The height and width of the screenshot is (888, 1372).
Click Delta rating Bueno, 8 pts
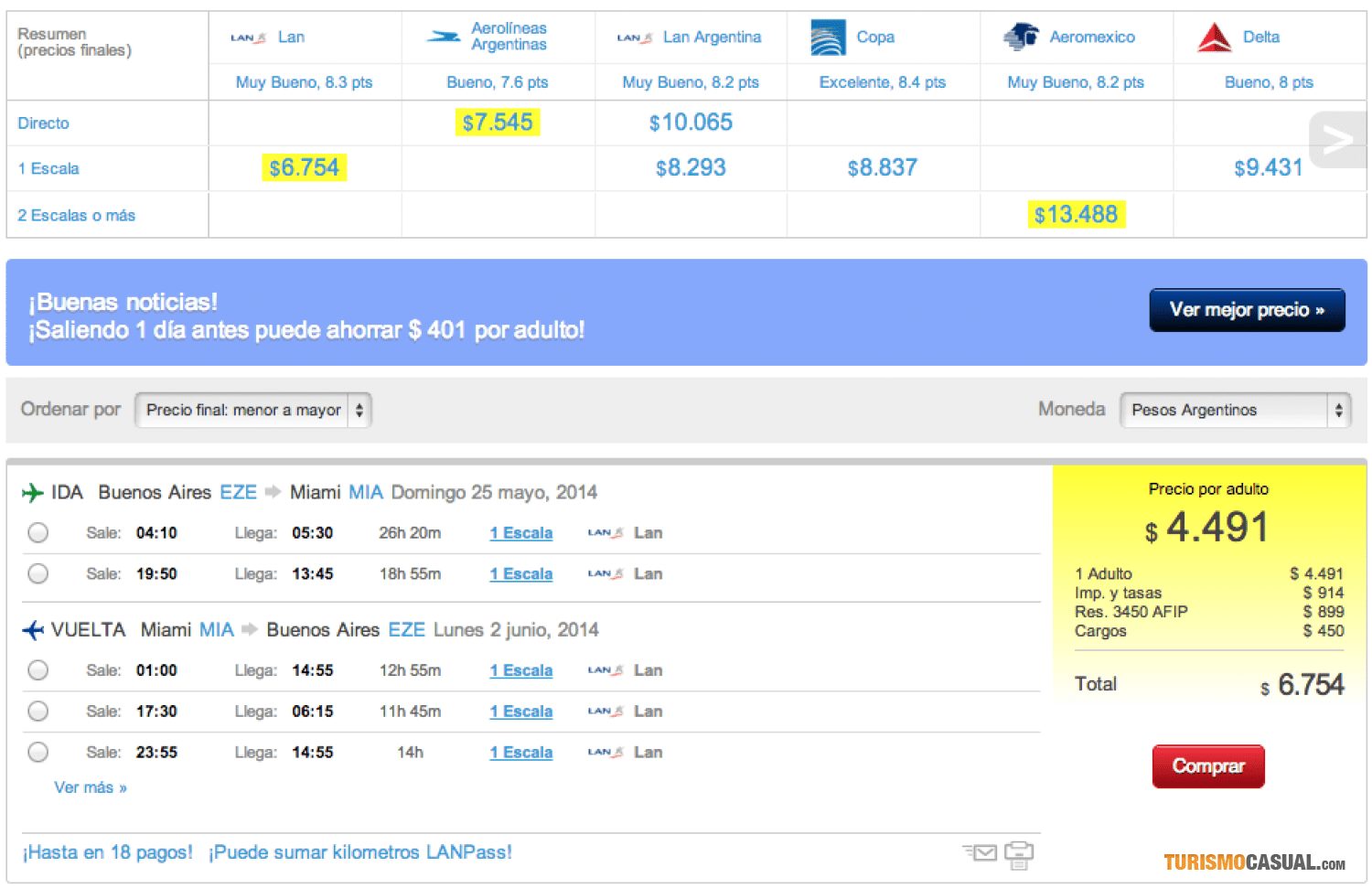(1269, 82)
